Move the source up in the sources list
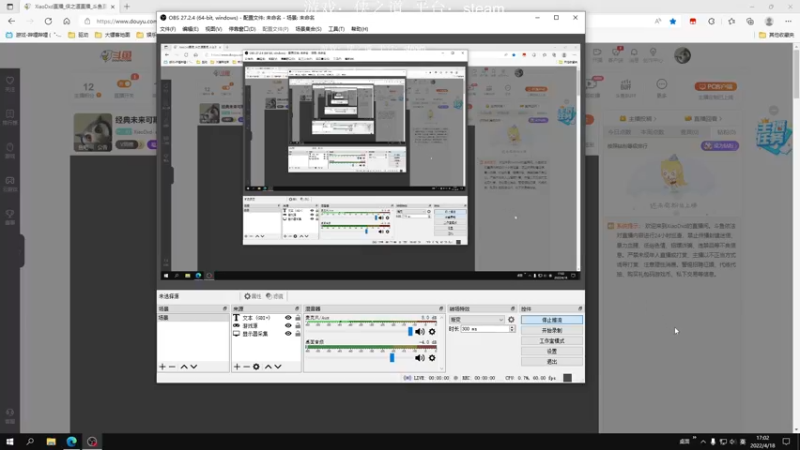 [x=268, y=367]
